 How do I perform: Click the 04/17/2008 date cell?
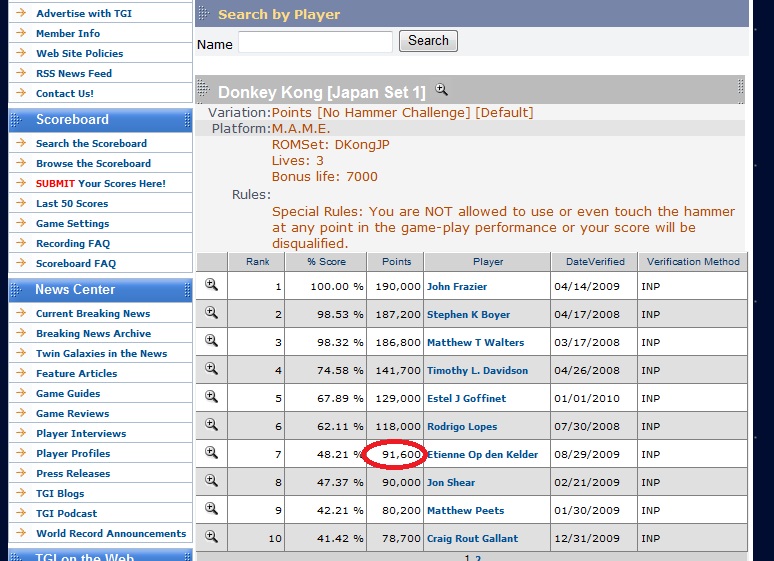point(594,315)
